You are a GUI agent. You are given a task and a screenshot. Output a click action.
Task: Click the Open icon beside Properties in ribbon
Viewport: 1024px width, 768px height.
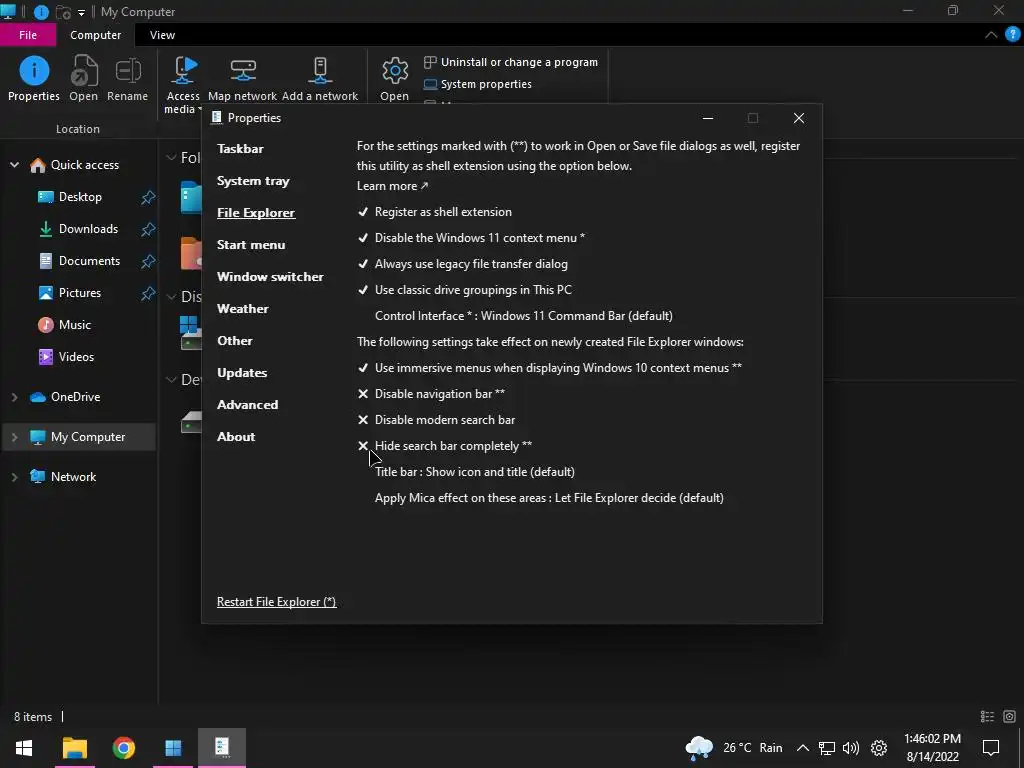(84, 78)
